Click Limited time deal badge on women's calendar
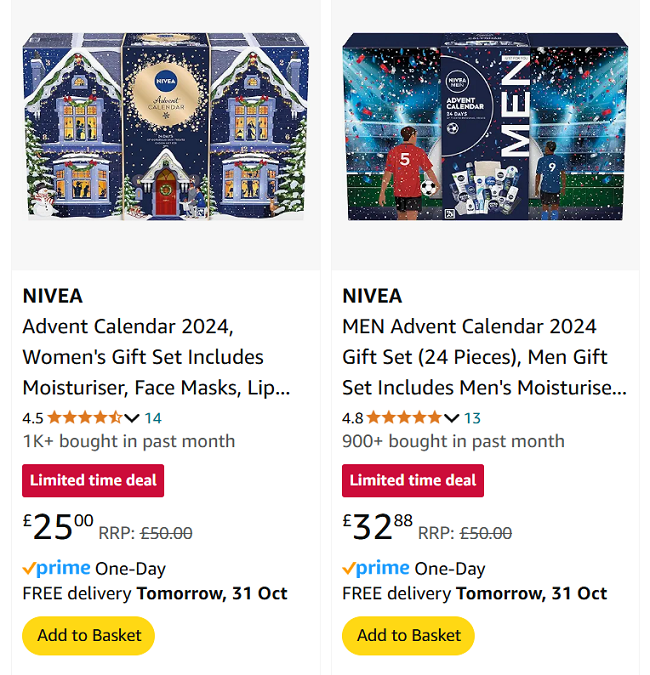Viewport: 650px width, 675px height. tap(93, 480)
